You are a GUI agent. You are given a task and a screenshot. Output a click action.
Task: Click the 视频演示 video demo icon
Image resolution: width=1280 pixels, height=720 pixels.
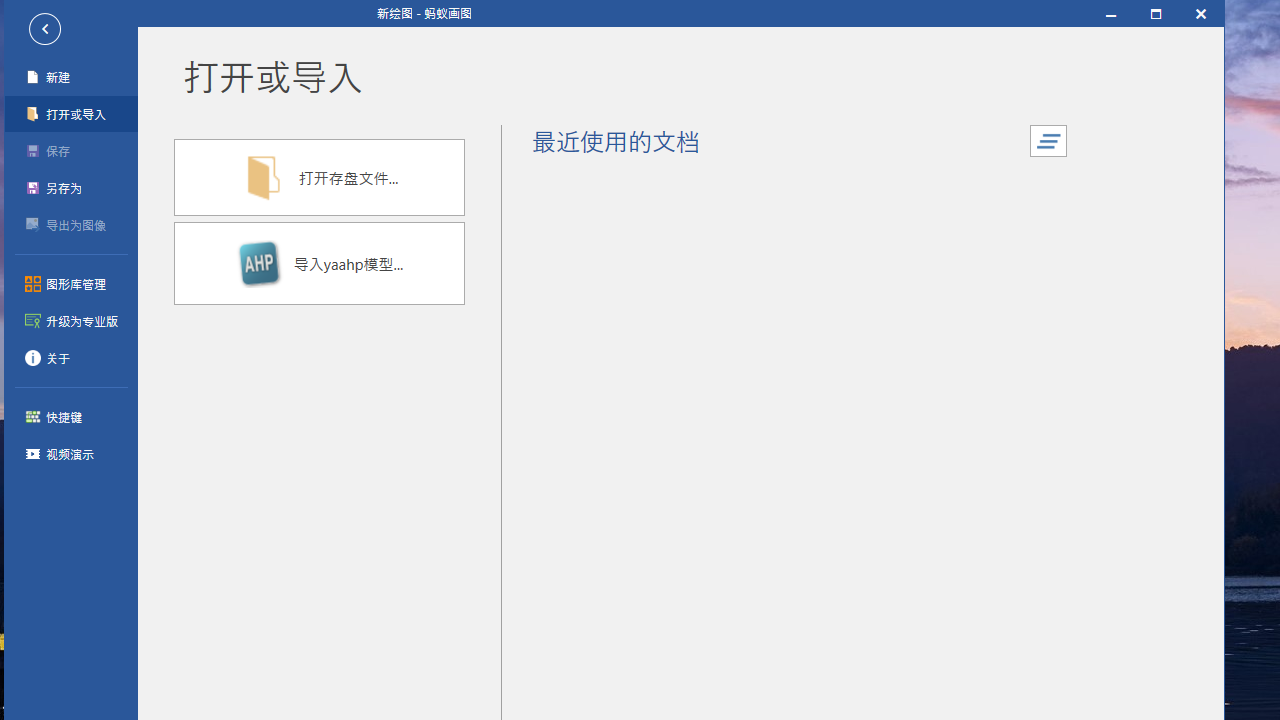point(33,454)
